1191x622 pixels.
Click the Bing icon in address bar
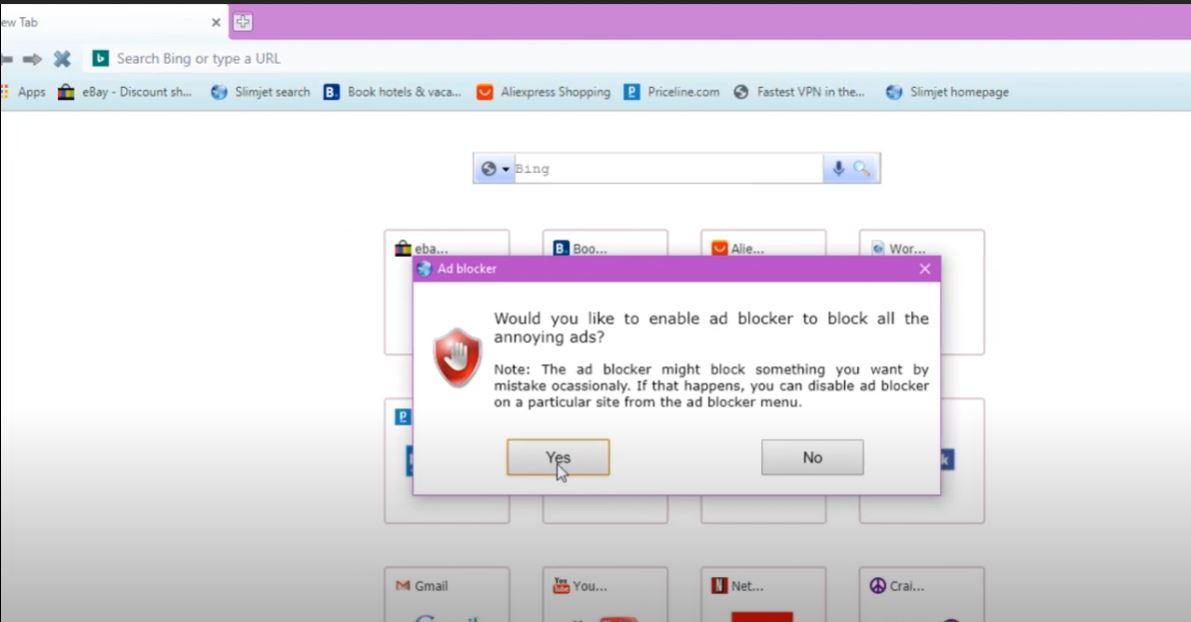pyautogui.click(x=100, y=58)
